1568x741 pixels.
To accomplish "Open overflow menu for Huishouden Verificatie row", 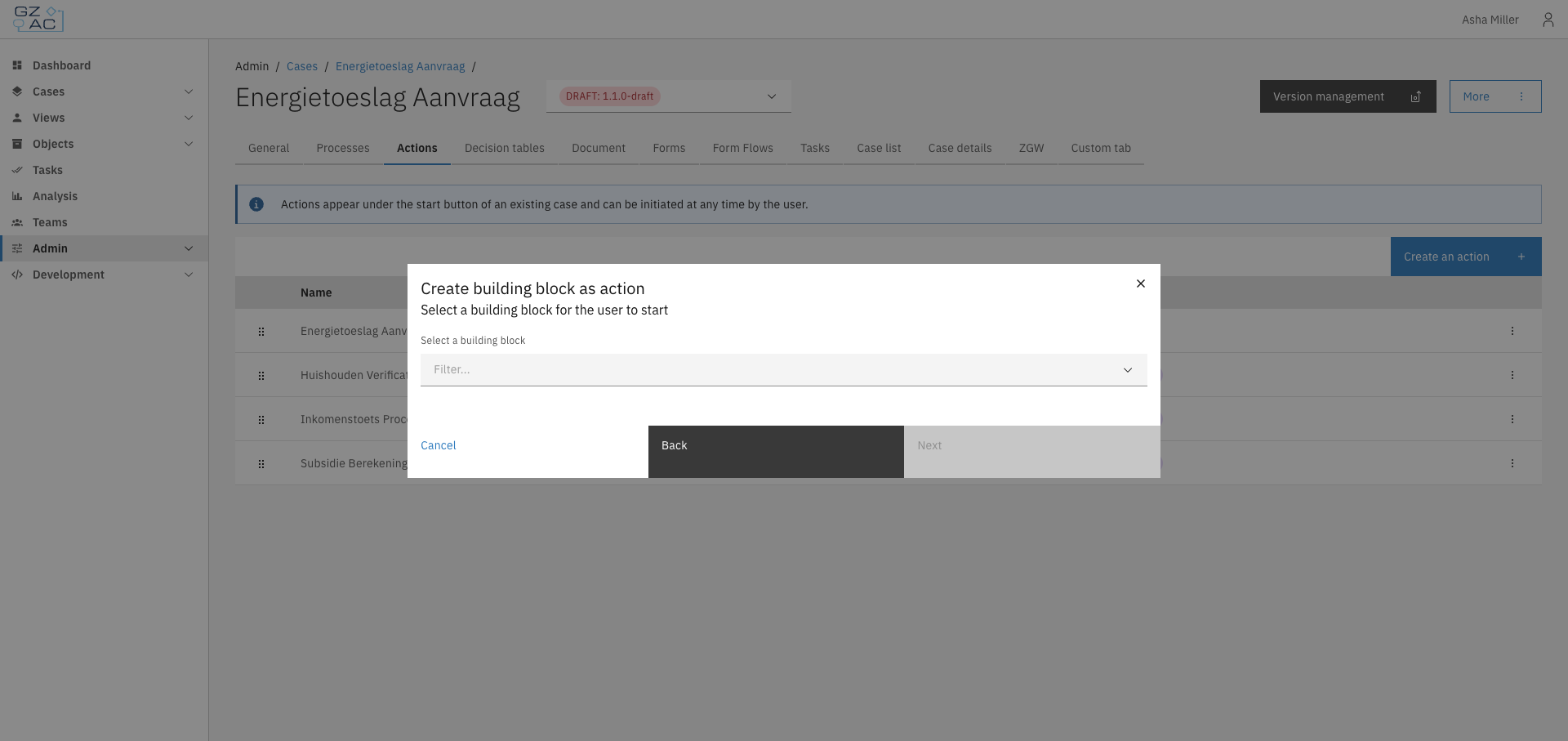I will pos(1512,375).
